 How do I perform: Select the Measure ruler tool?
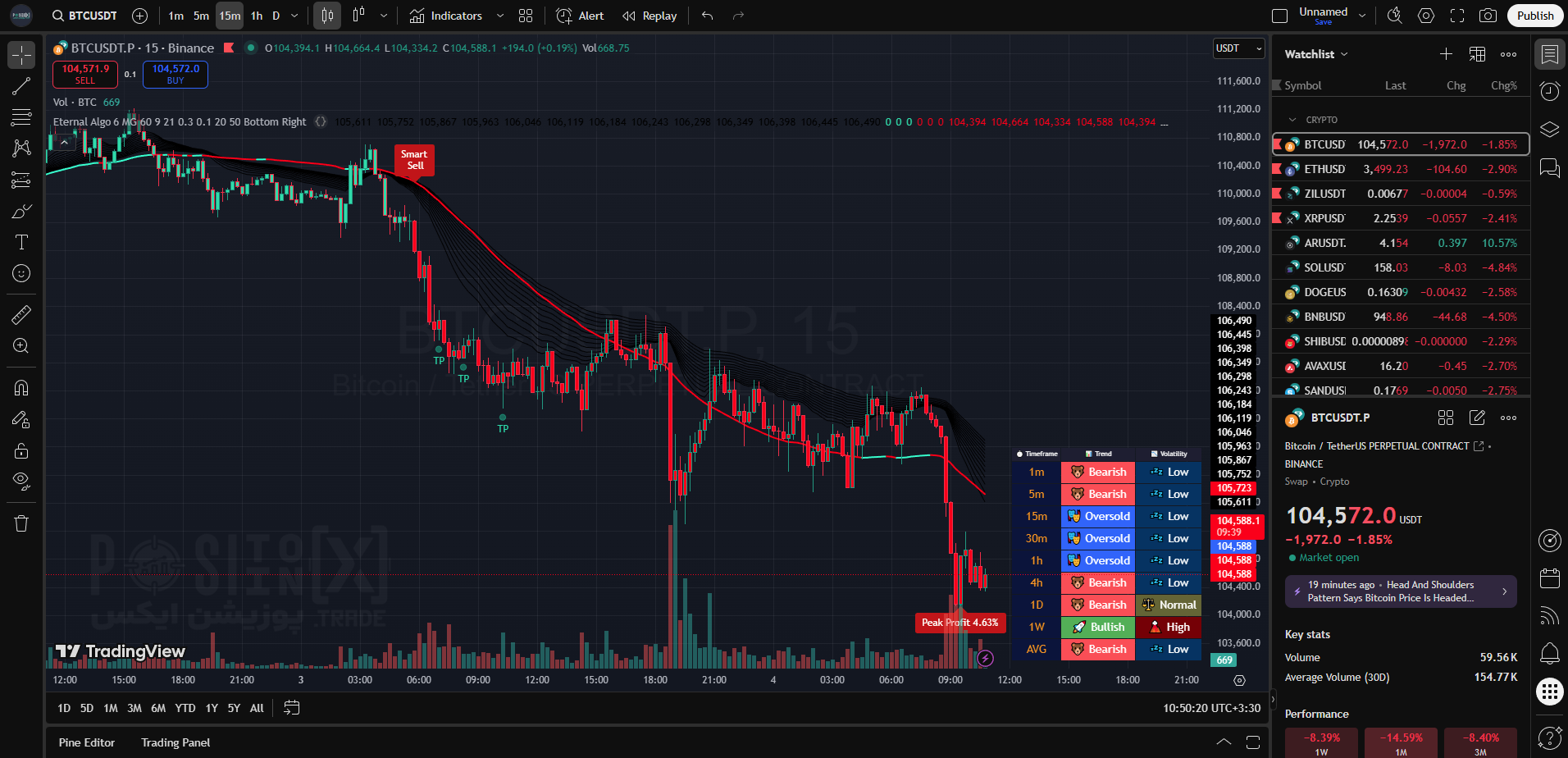click(21, 314)
